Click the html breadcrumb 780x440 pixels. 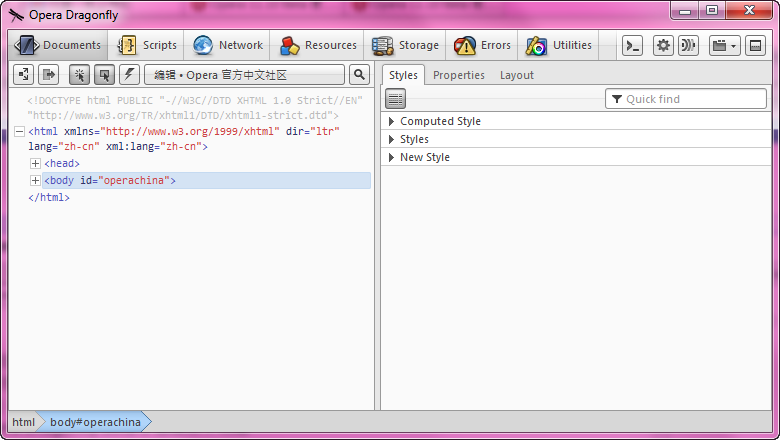23,422
